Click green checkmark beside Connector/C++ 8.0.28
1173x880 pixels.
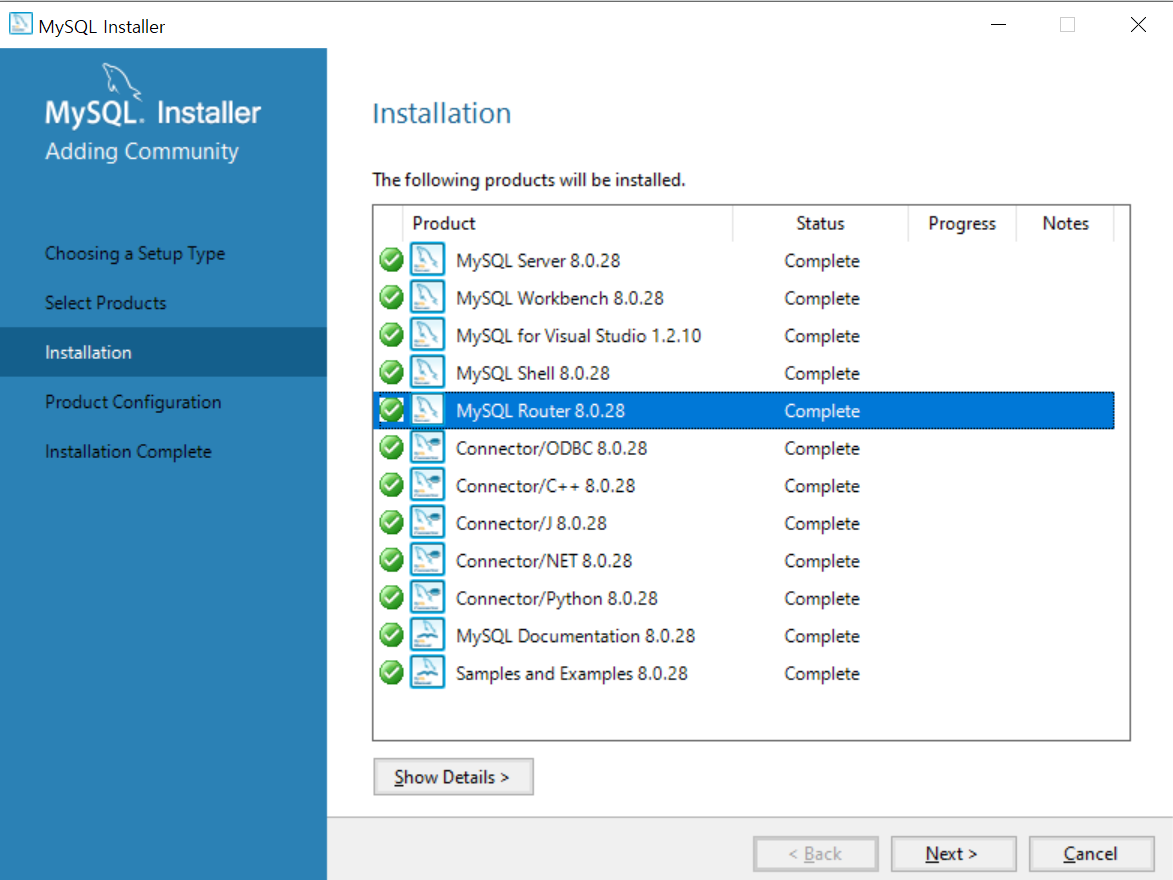[391, 485]
